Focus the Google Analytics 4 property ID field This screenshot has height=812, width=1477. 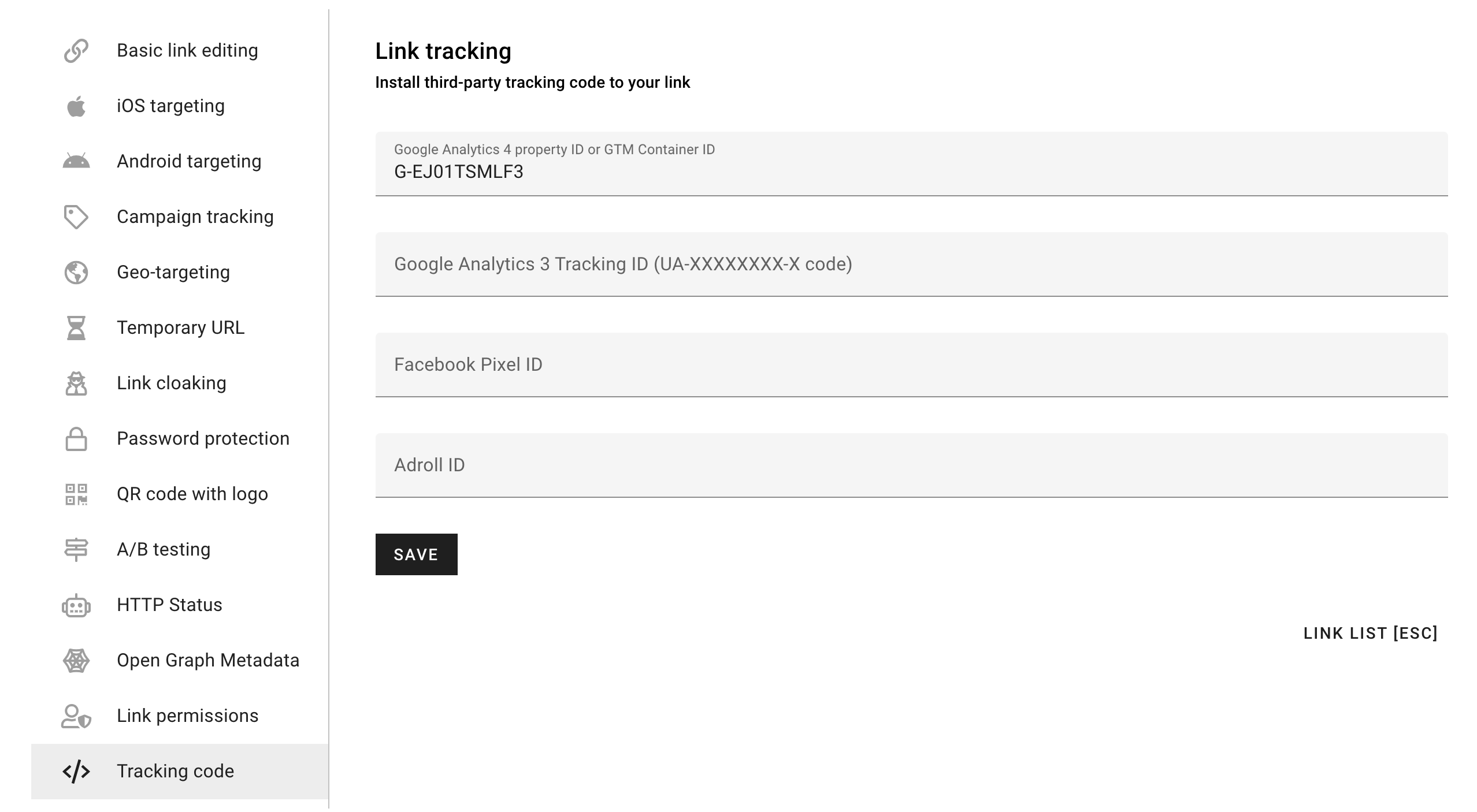click(911, 172)
